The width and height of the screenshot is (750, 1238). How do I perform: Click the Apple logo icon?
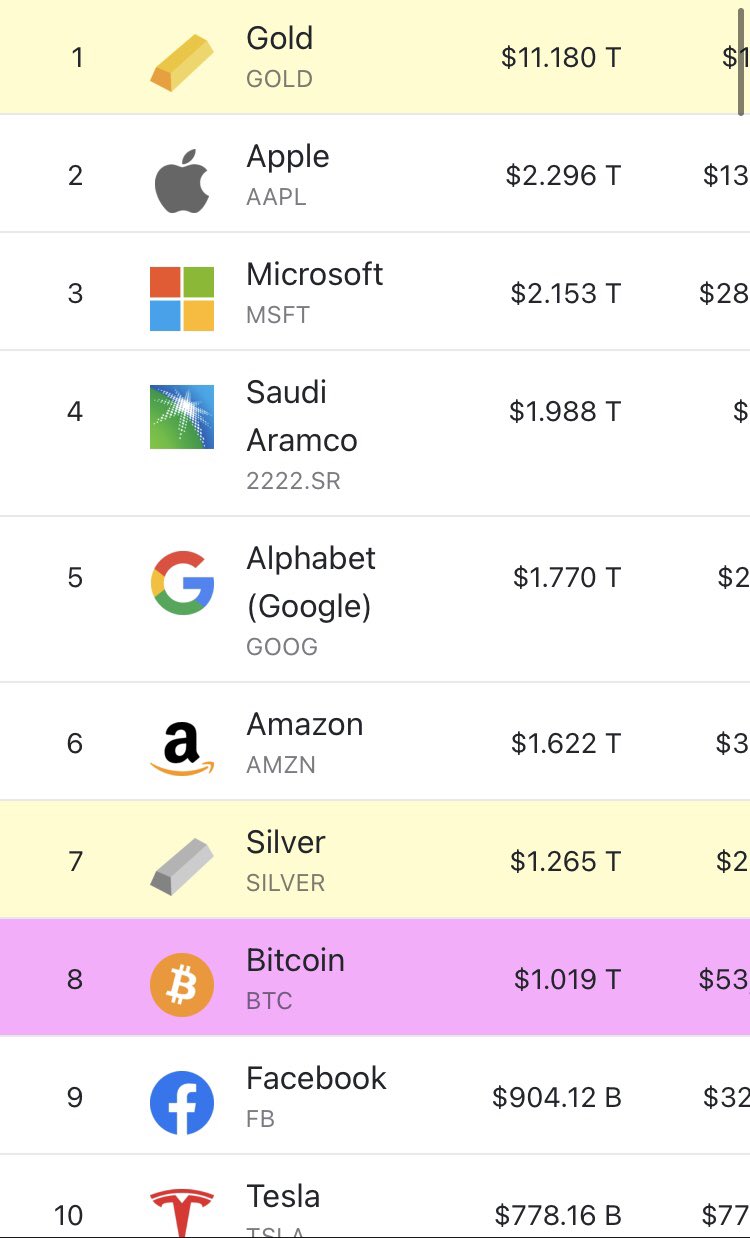[x=182, y=181]
